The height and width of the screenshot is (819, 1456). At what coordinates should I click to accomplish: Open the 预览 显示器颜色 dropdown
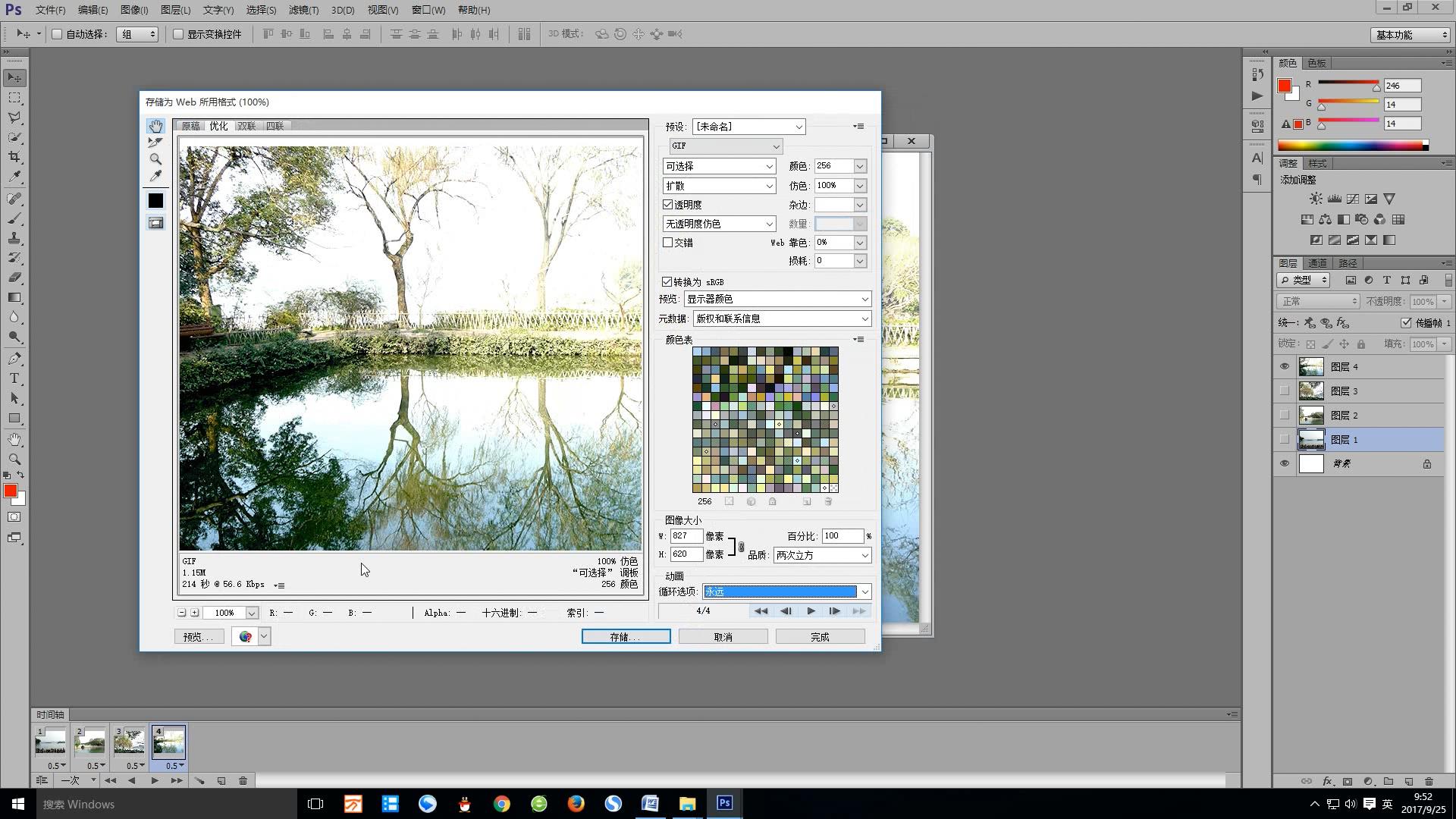[x=777, y=300]
